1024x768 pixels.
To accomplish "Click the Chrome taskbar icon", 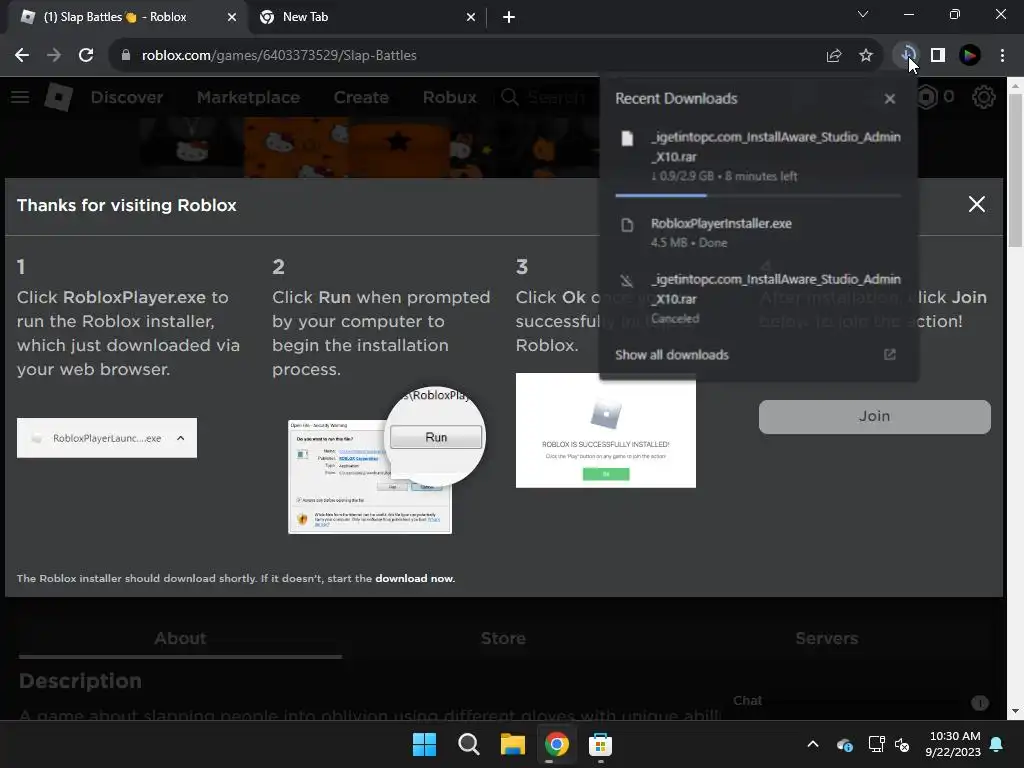I will (x=556, y=744).
